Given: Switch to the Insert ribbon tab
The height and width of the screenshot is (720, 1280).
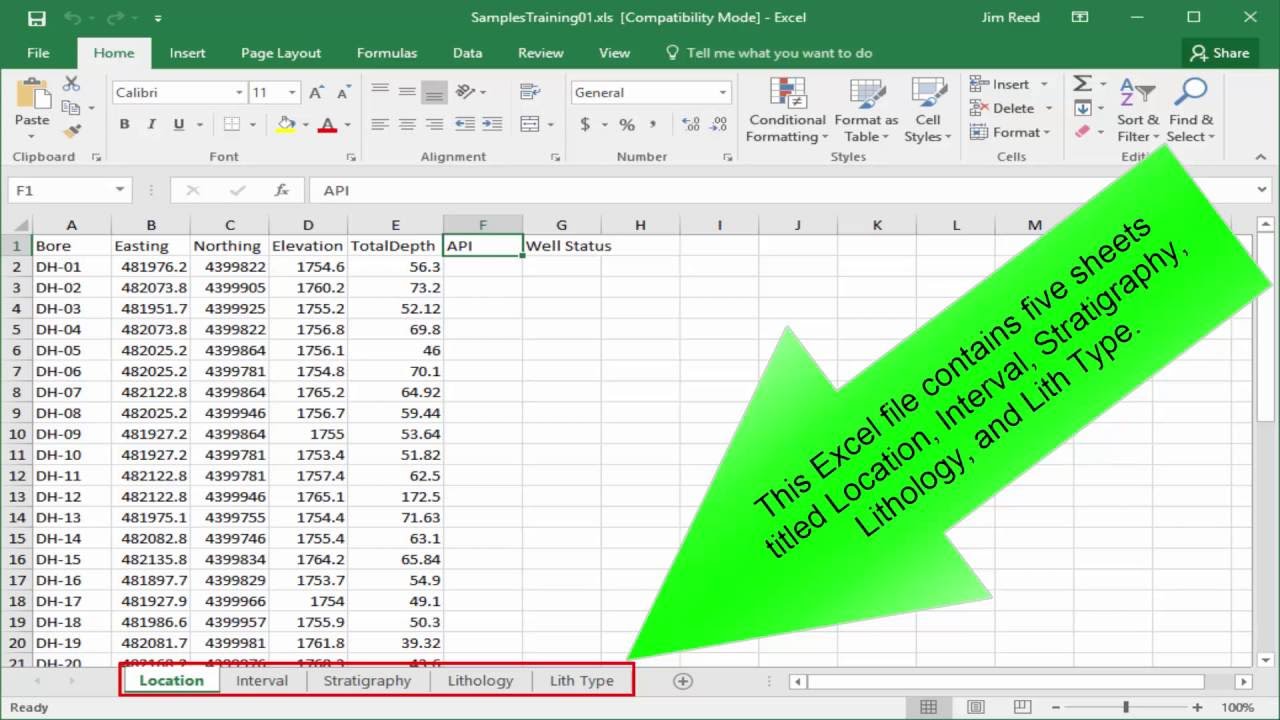Looking at the screenshot, I should pos(187,53).
